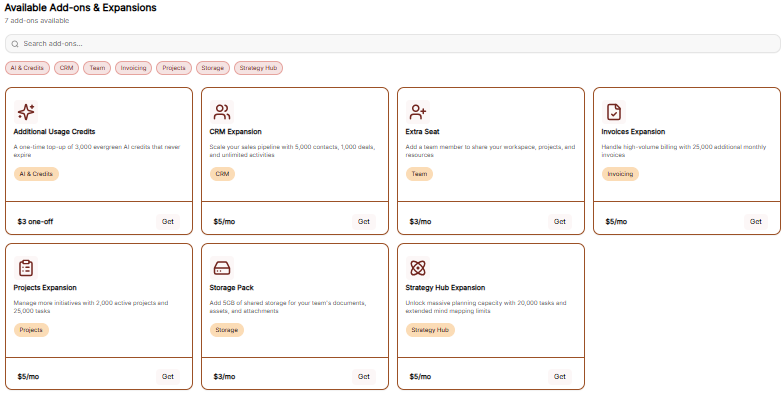Click the magnifier icon in search bar
Viewport: 784px width, 399px height.
coord(15,44)
